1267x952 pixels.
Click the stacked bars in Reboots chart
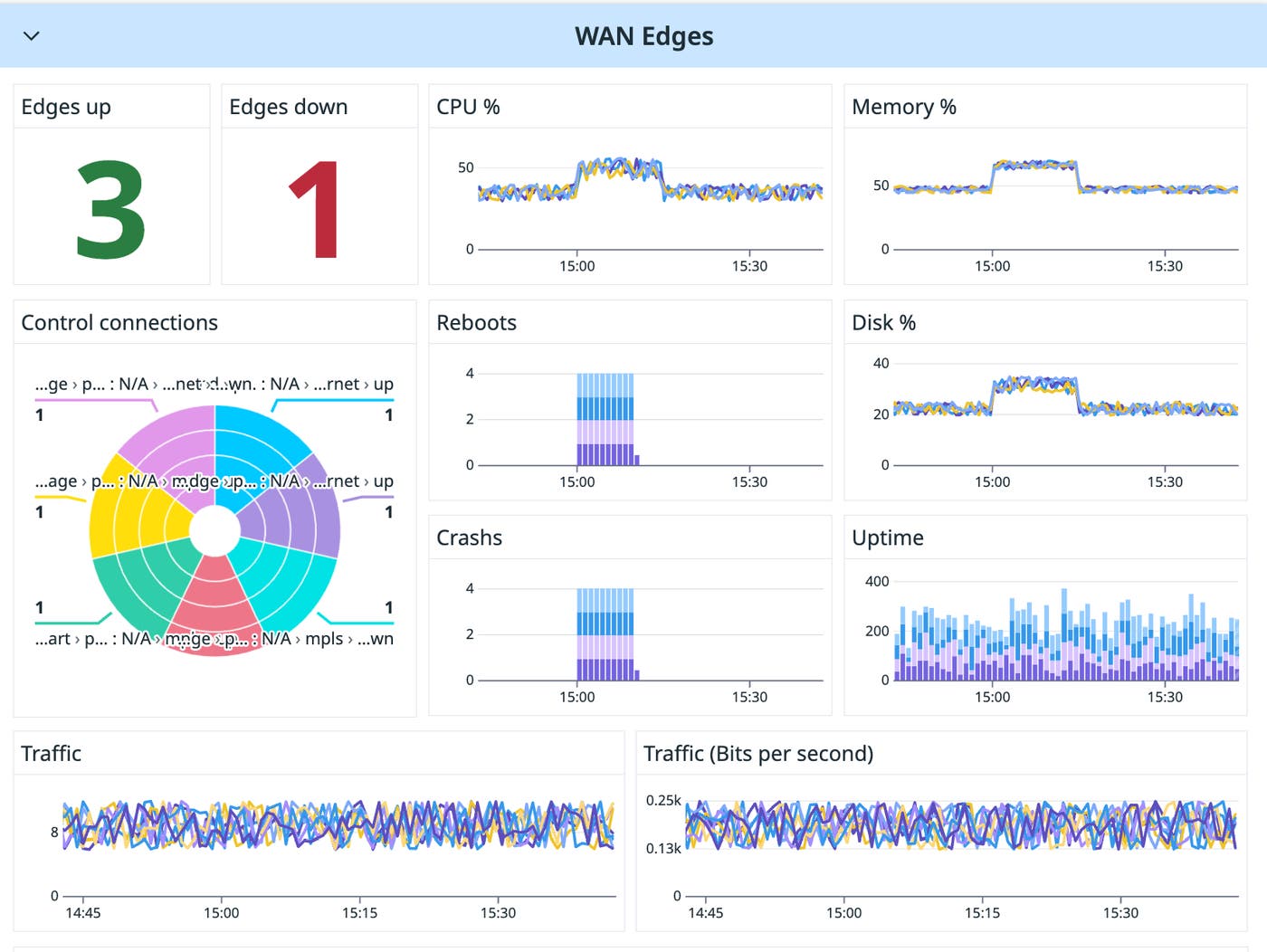pyautogui.click(x=605, y=420)
